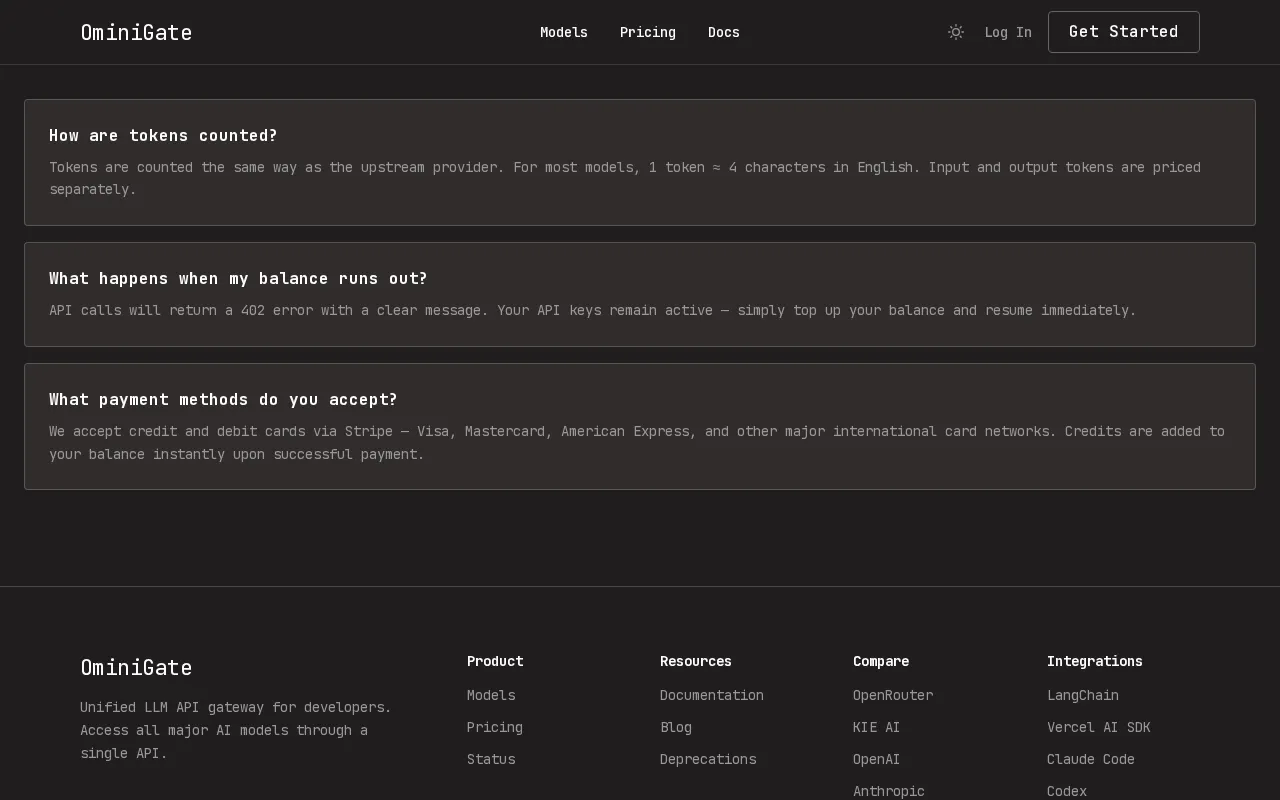
Task: Open the Blog footer link
Action: [x=676, y=727]
